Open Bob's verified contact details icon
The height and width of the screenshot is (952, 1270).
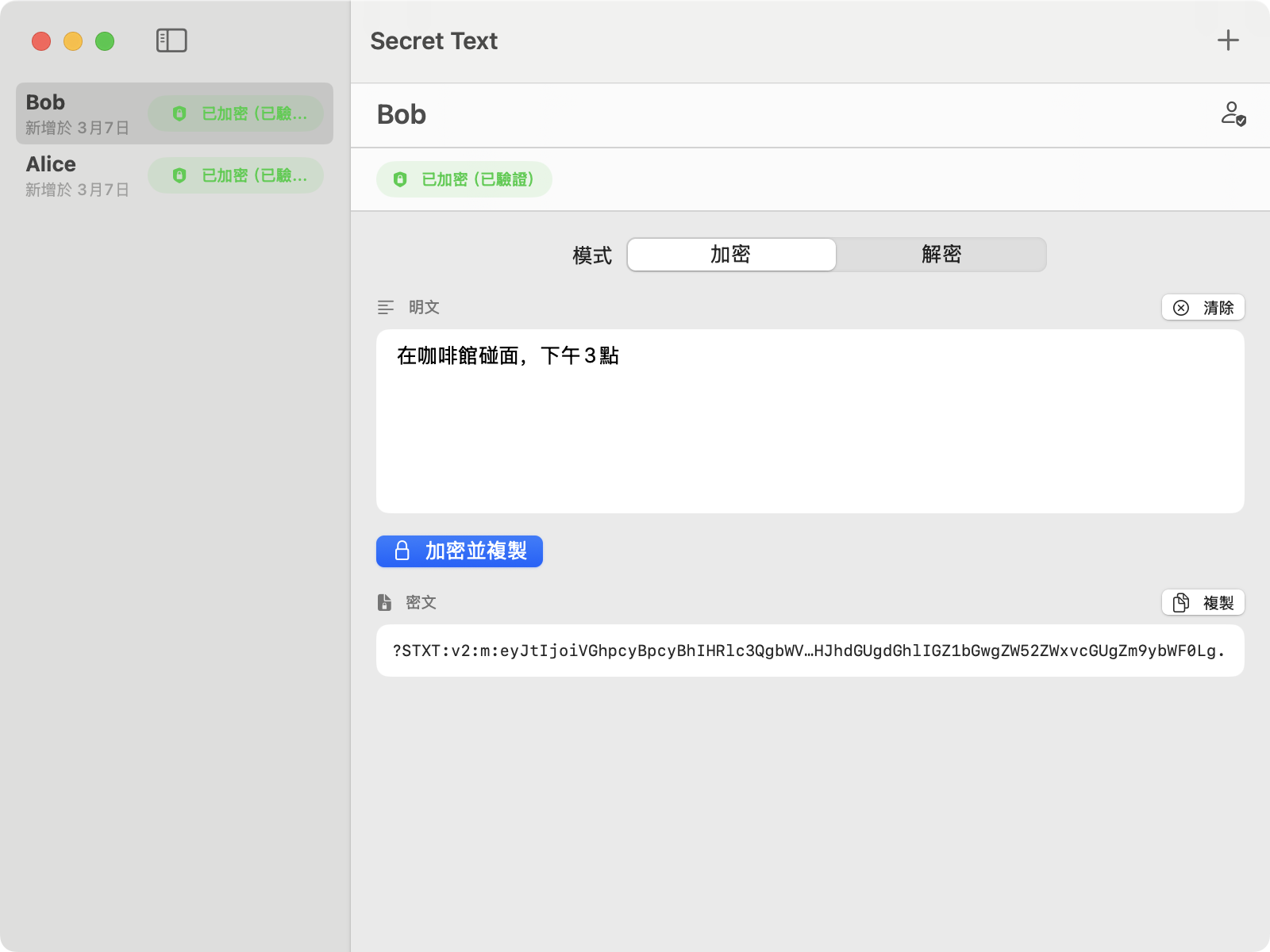click(x=1233, y=114)
